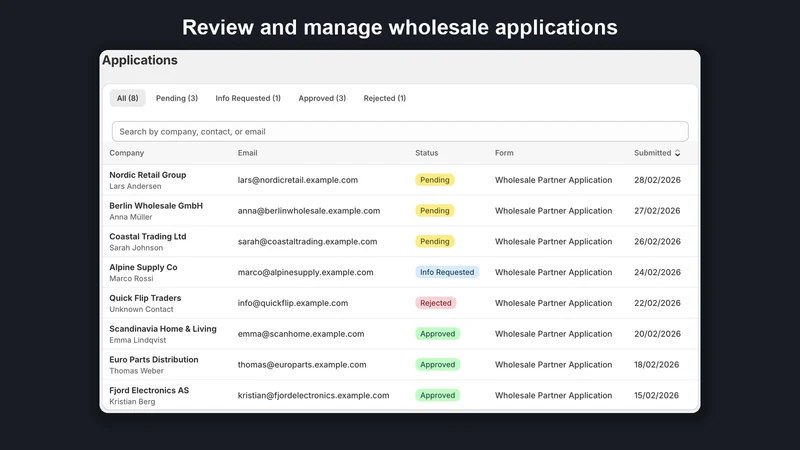Click Pending badge for Berlin Wholesale GmbH
Screen dimensions: 800x450
(x=435, y=211)
